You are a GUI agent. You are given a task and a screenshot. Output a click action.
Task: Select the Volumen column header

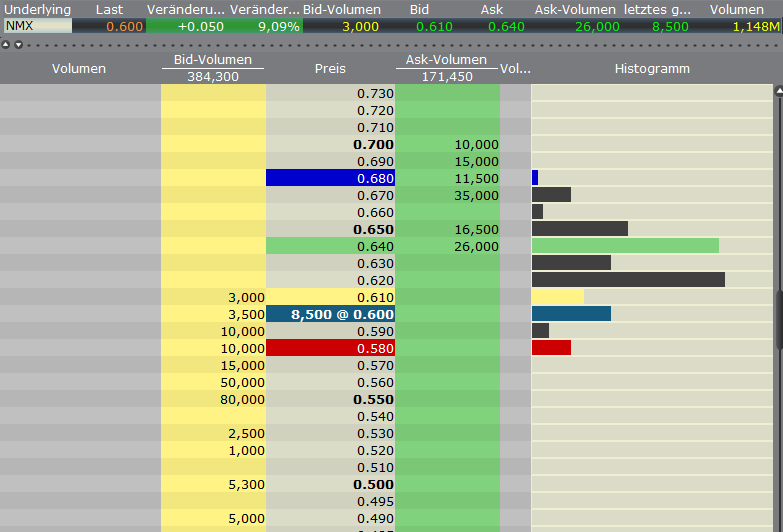79,69
